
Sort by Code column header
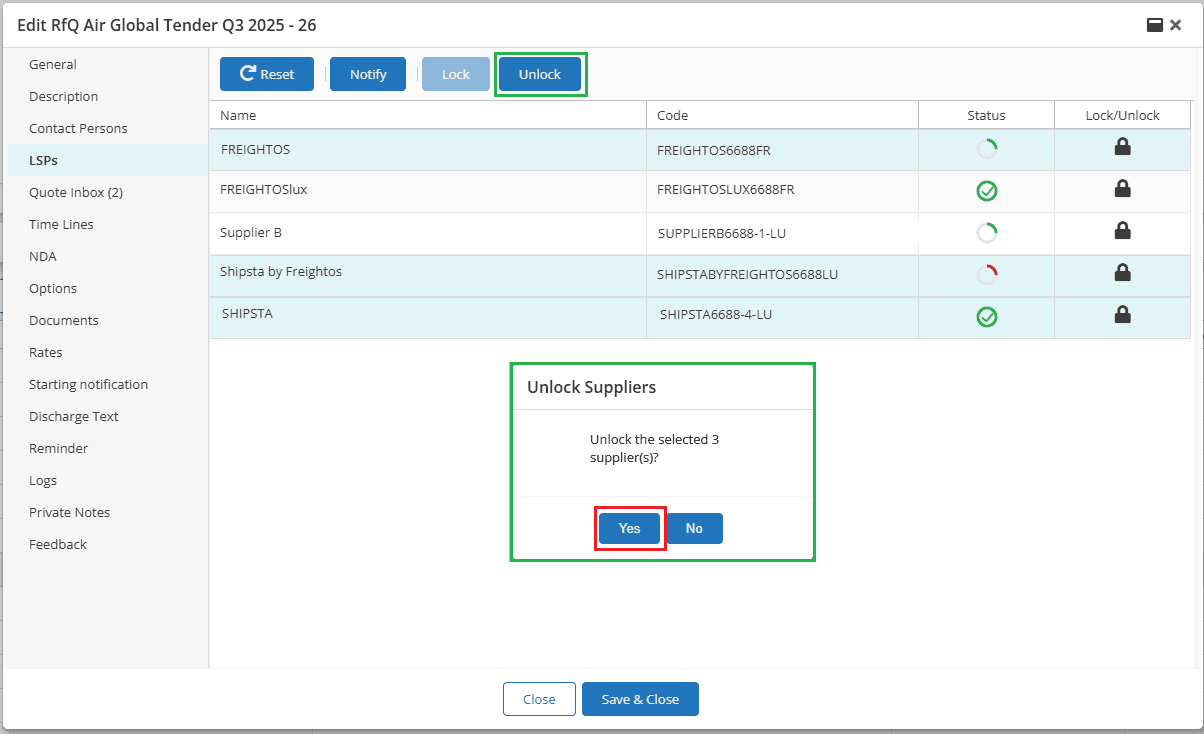click(x=782, y=115)
